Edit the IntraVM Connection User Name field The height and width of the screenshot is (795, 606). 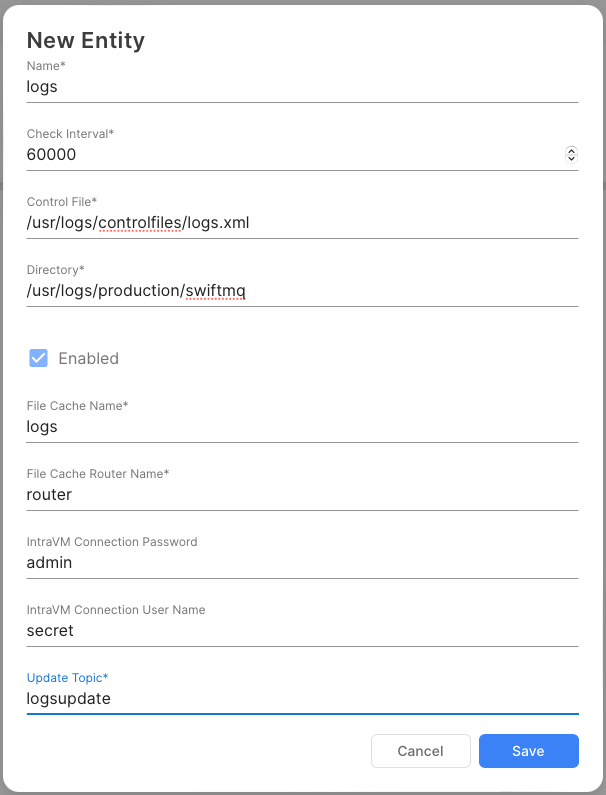[300, 630]
